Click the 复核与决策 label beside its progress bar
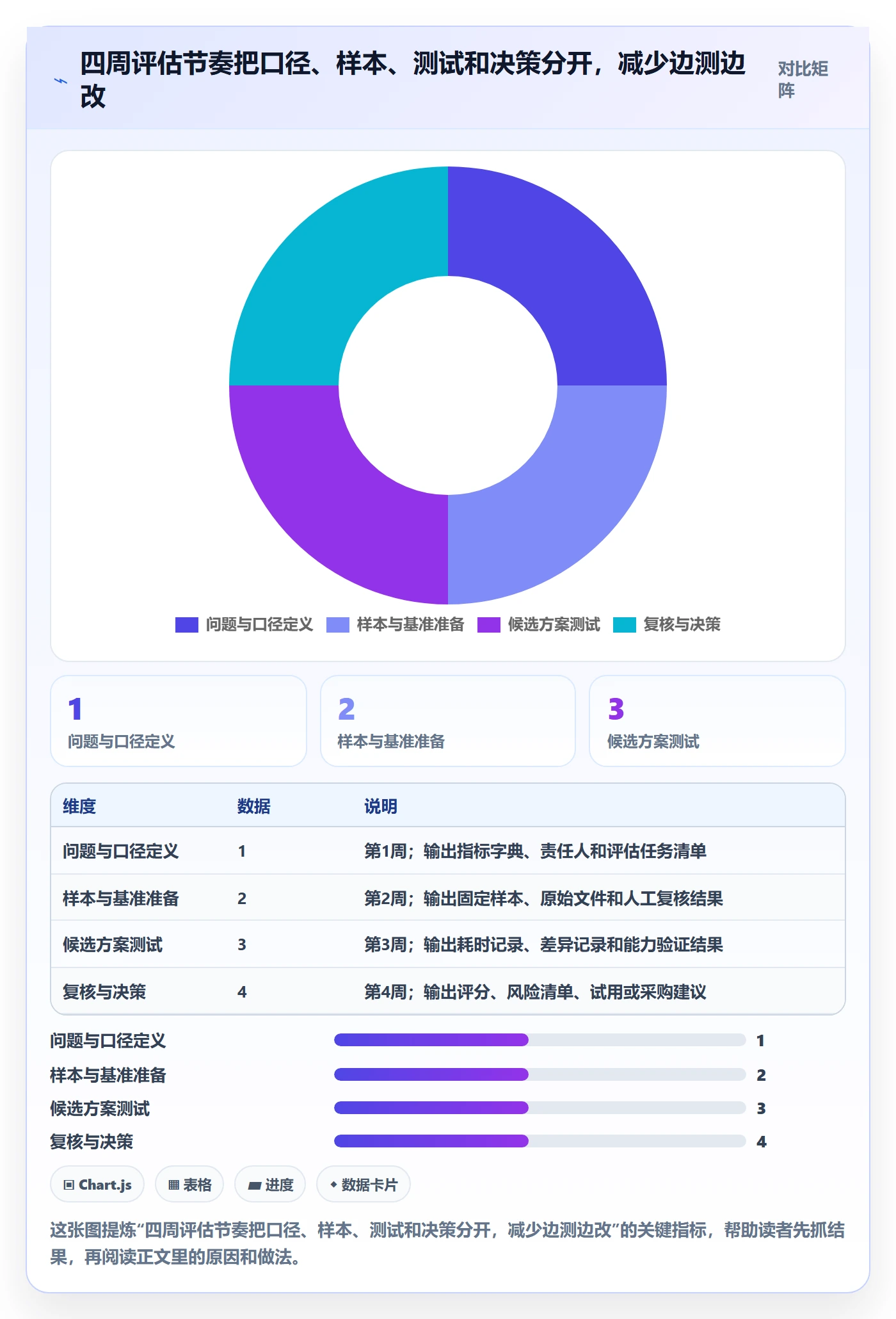The image size is (896, 1319). coord(92,1142)
